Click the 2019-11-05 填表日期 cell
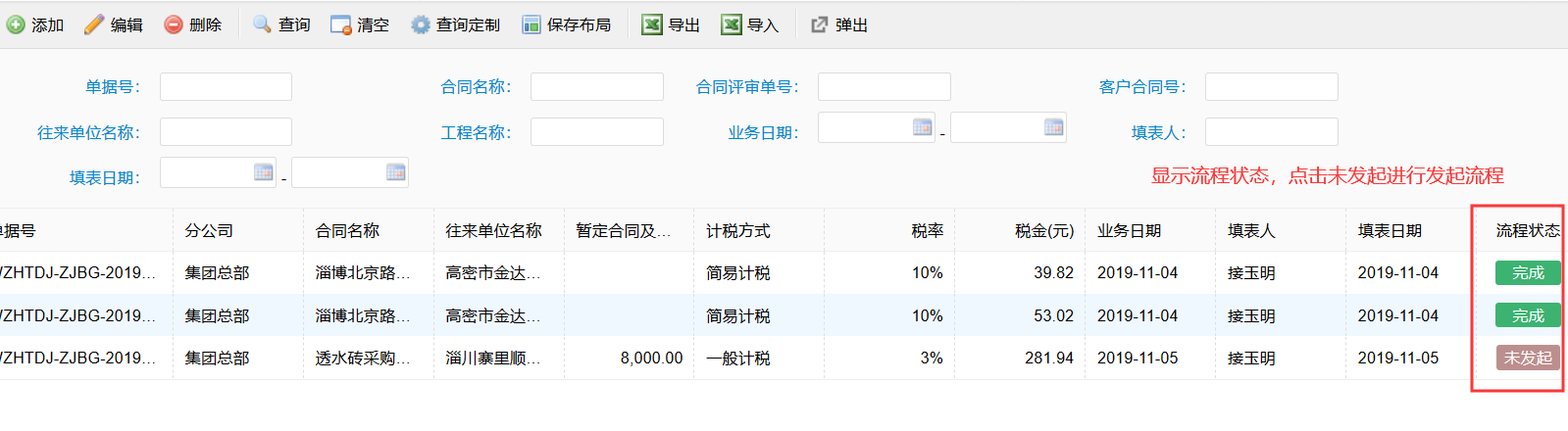The image size is (1568, 431). click(x=1411, y=358)
